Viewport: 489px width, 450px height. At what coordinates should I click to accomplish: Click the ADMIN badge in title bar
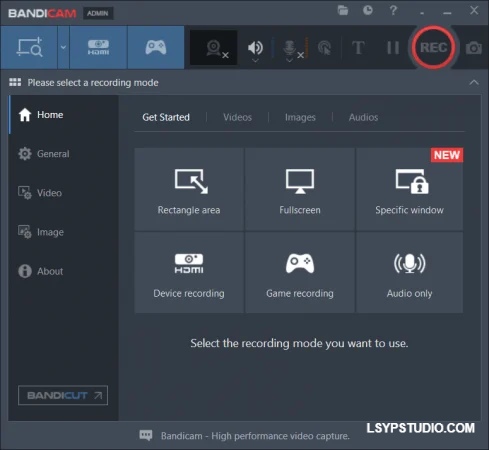(x=98, y=13)
